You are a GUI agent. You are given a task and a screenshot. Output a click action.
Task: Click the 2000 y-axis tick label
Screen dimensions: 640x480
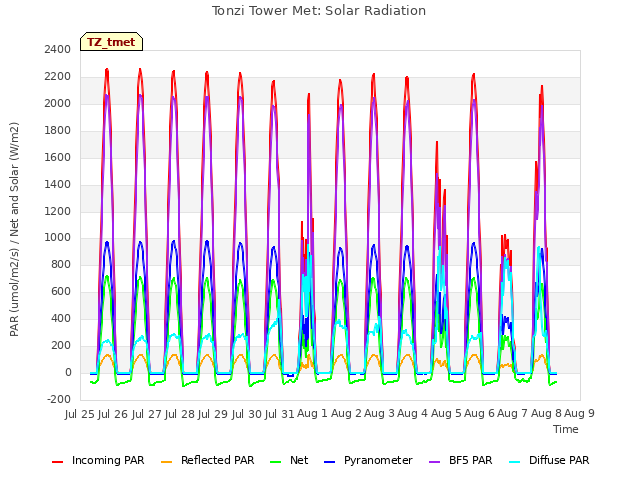tap(58, 104)
